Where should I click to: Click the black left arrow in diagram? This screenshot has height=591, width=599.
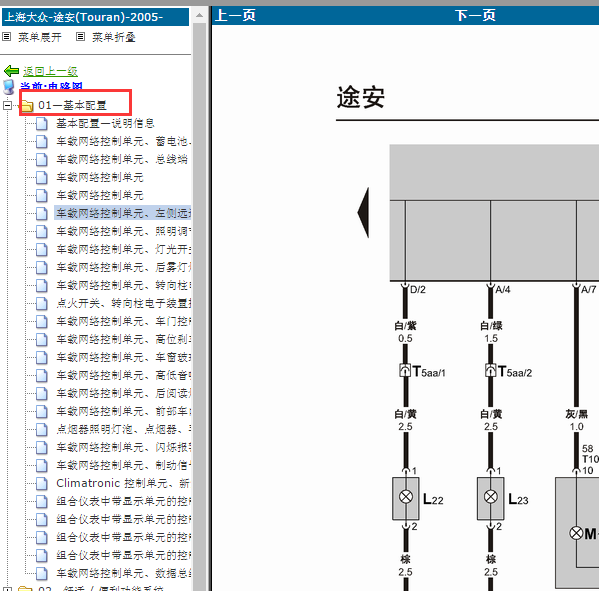[x=363, y=212]
